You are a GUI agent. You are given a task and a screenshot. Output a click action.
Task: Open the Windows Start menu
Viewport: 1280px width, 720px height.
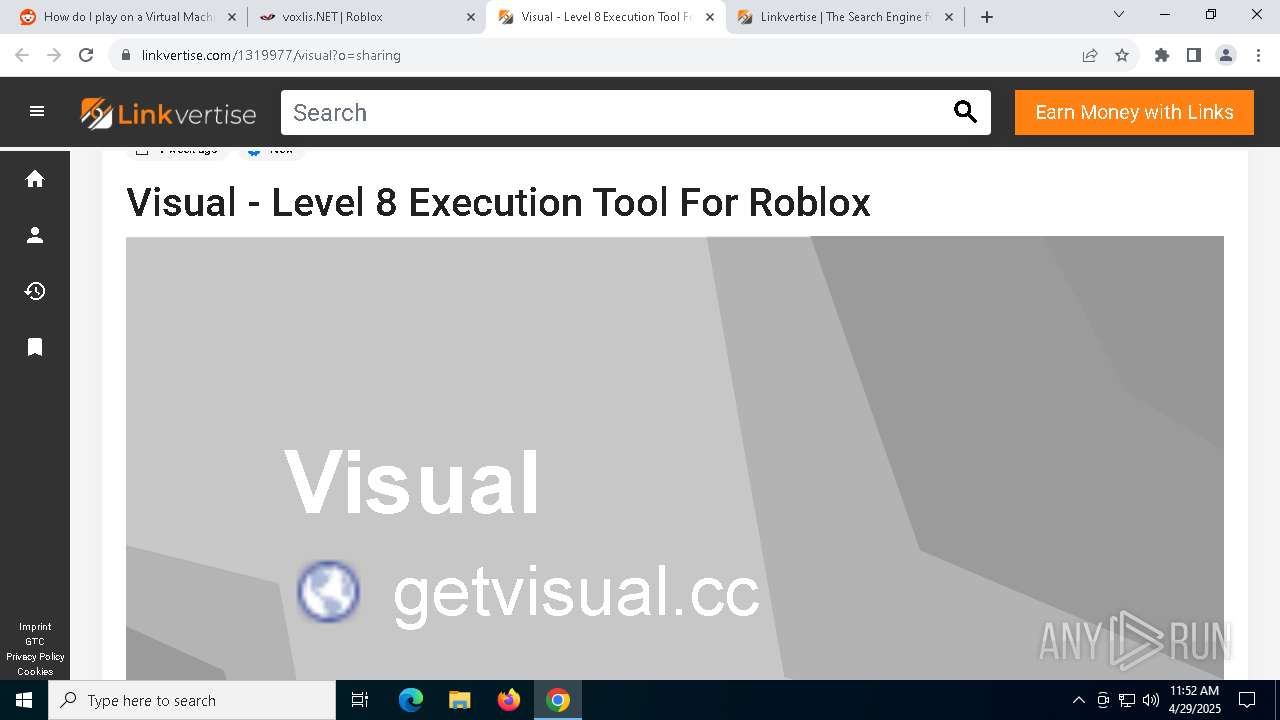[x=24, y=700]
